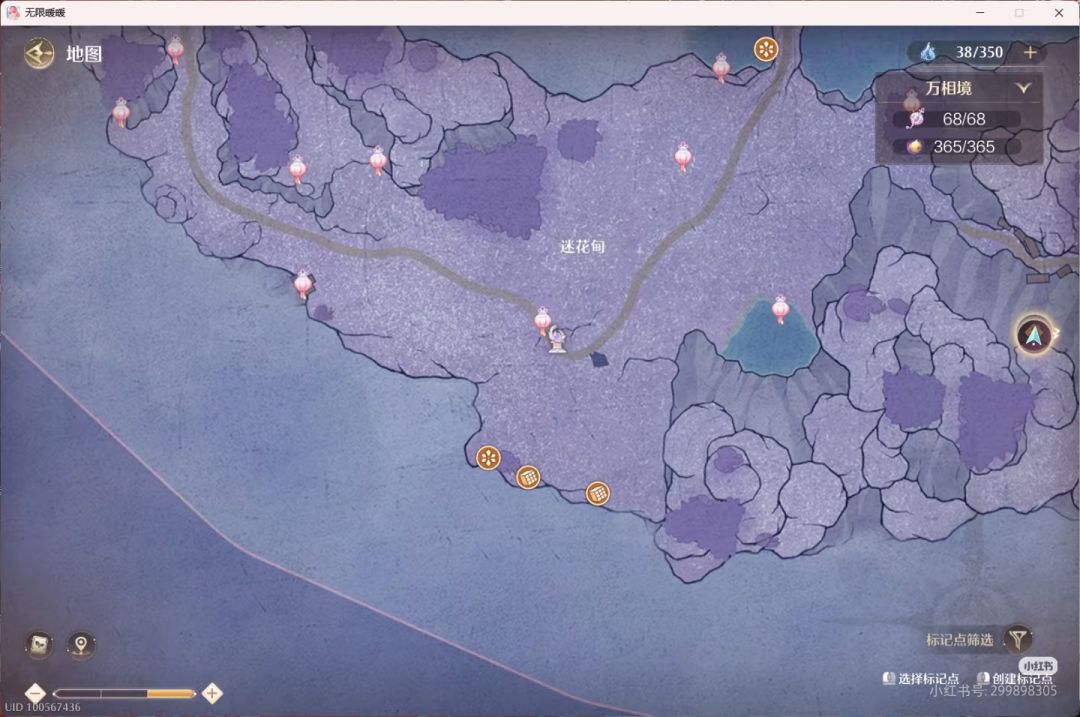This screenshot has height=717, width=1080.
Task: Click the 68/68 collectible counter
Action: click(964, 119)
